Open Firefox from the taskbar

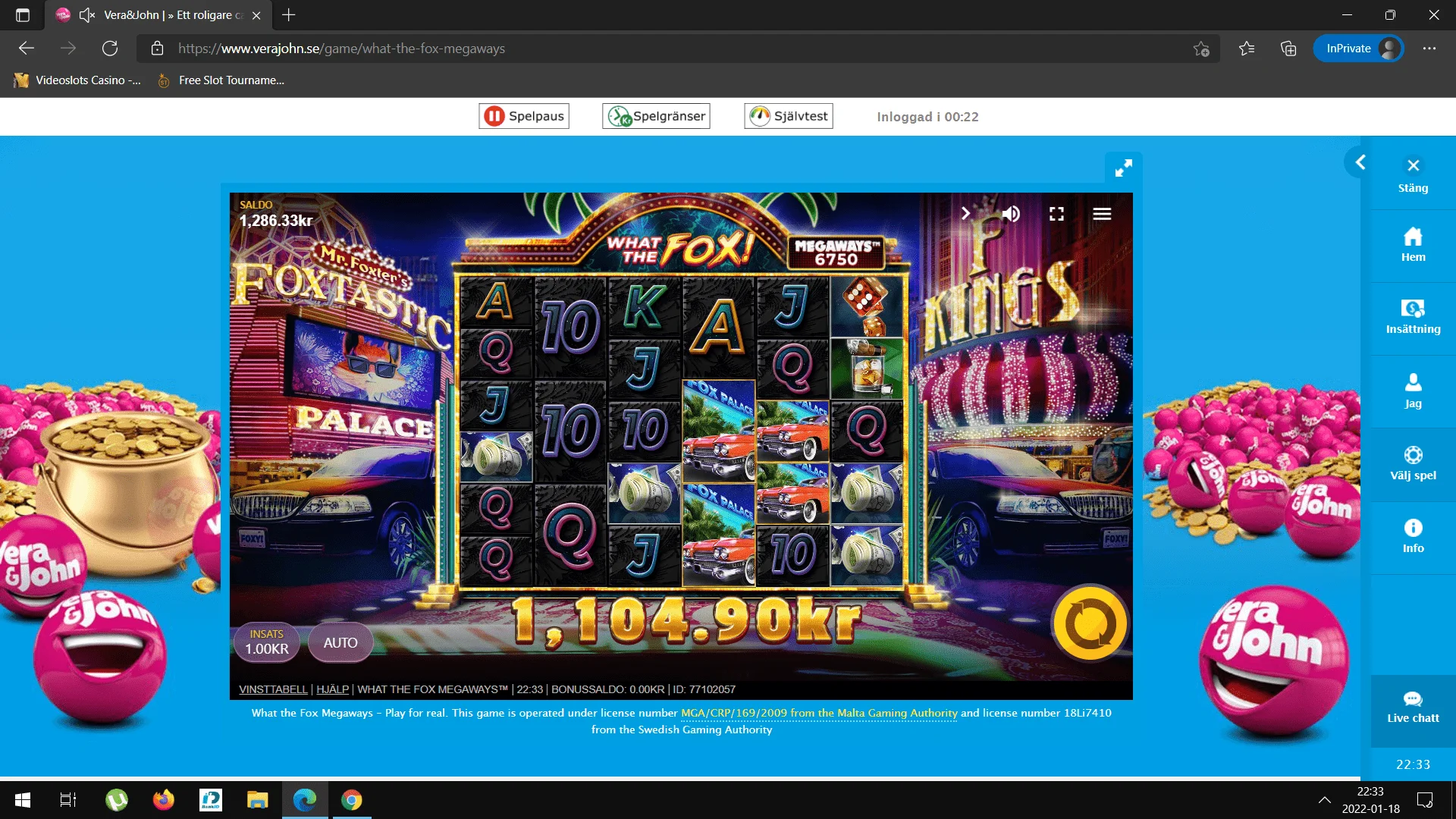click(164, 800)
